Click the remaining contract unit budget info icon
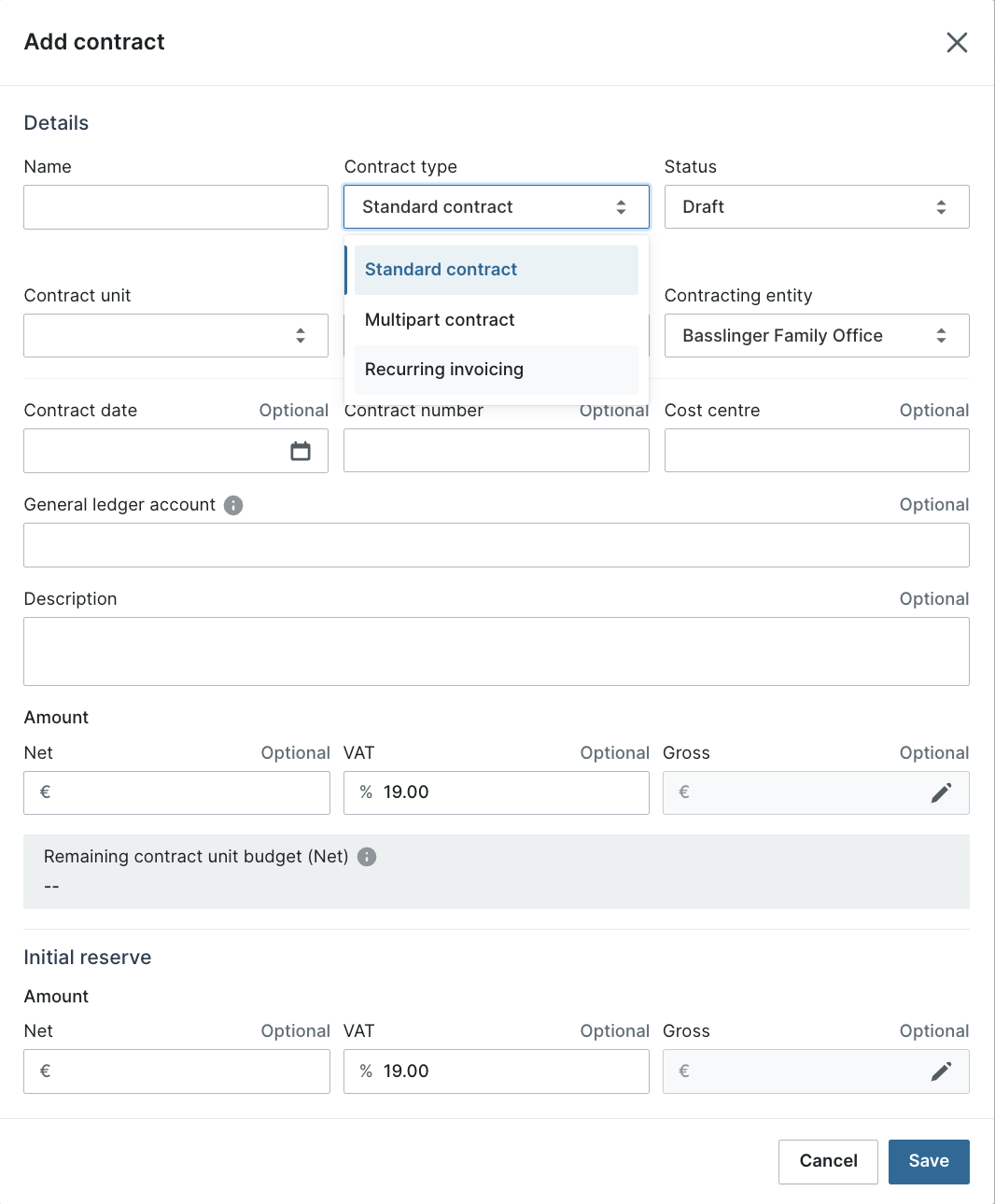Image resolution: width=995 pixels, height=1204 pixels. [x=367, y=857]
